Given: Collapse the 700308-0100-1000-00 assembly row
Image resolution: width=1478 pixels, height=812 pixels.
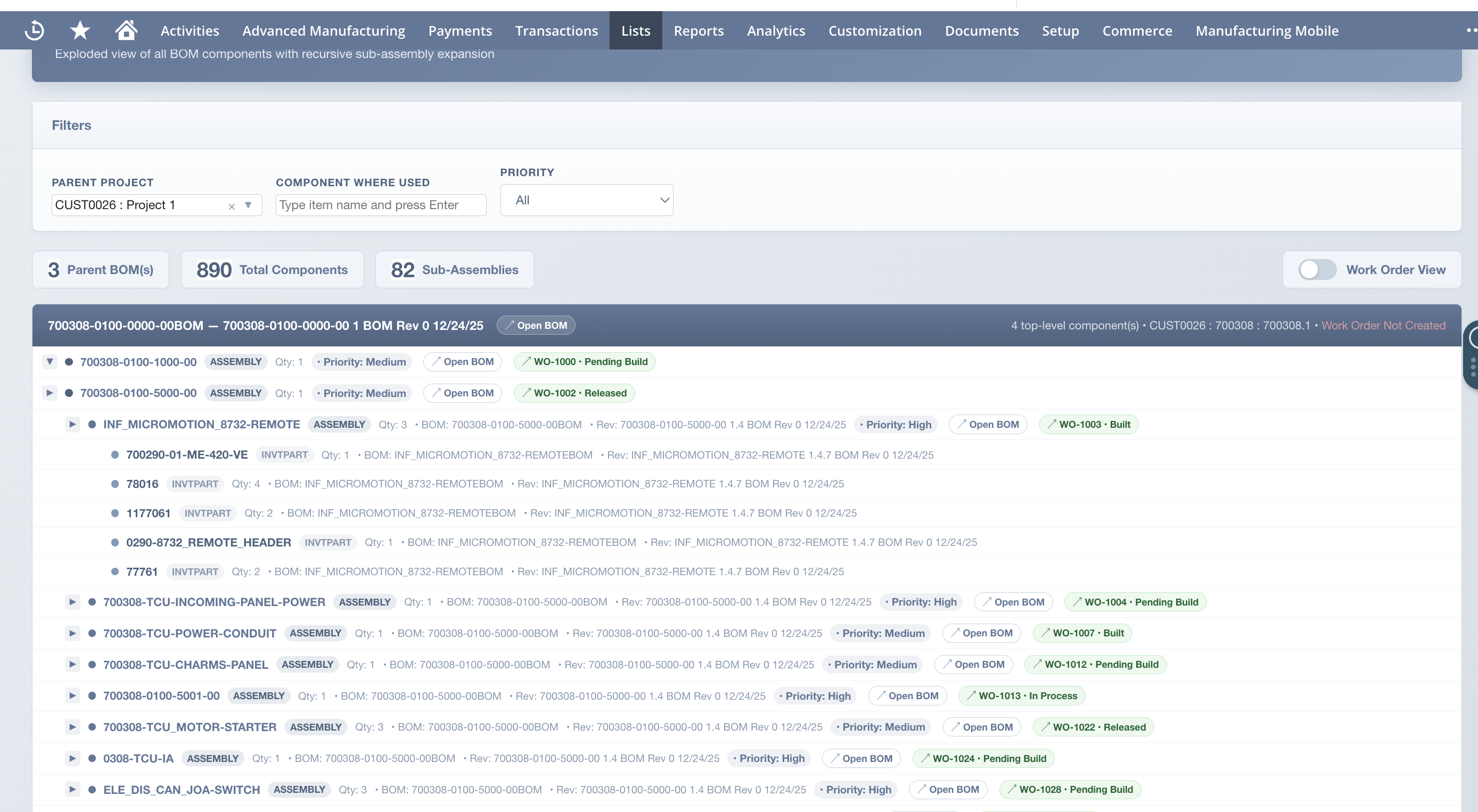Looking at the screenshot, I should 50,362.
